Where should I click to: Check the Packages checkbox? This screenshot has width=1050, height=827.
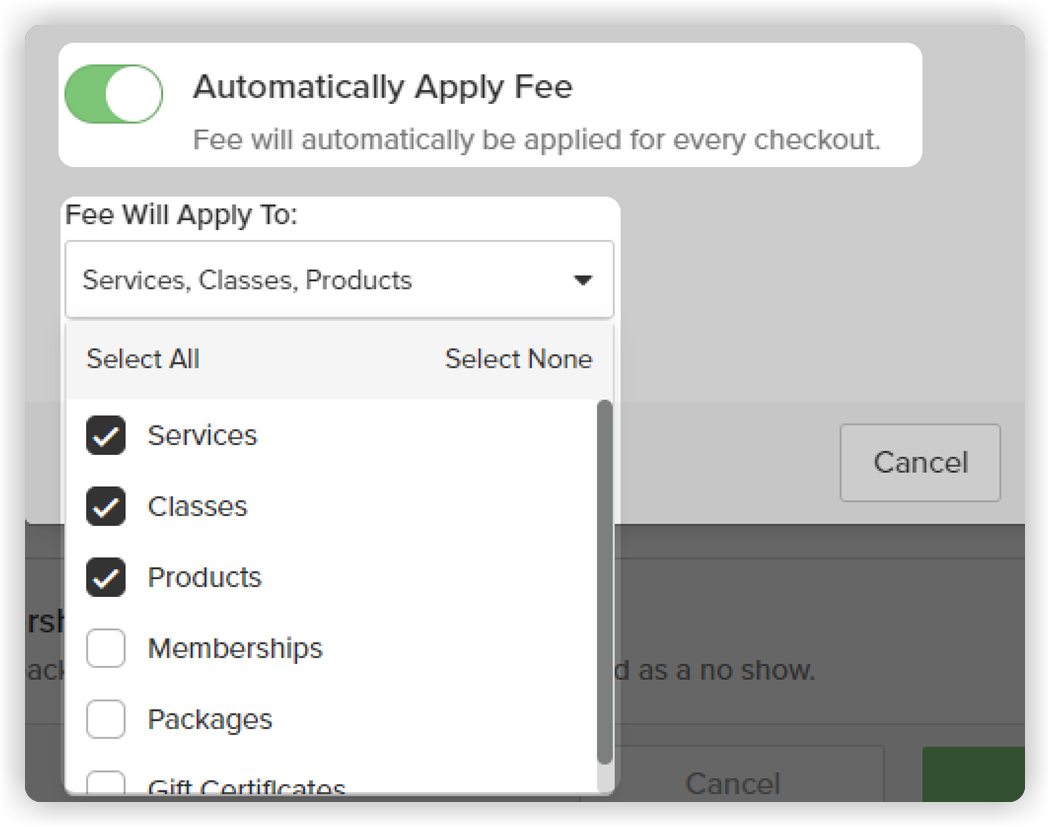pyautogui.click(x=106, y=719)
